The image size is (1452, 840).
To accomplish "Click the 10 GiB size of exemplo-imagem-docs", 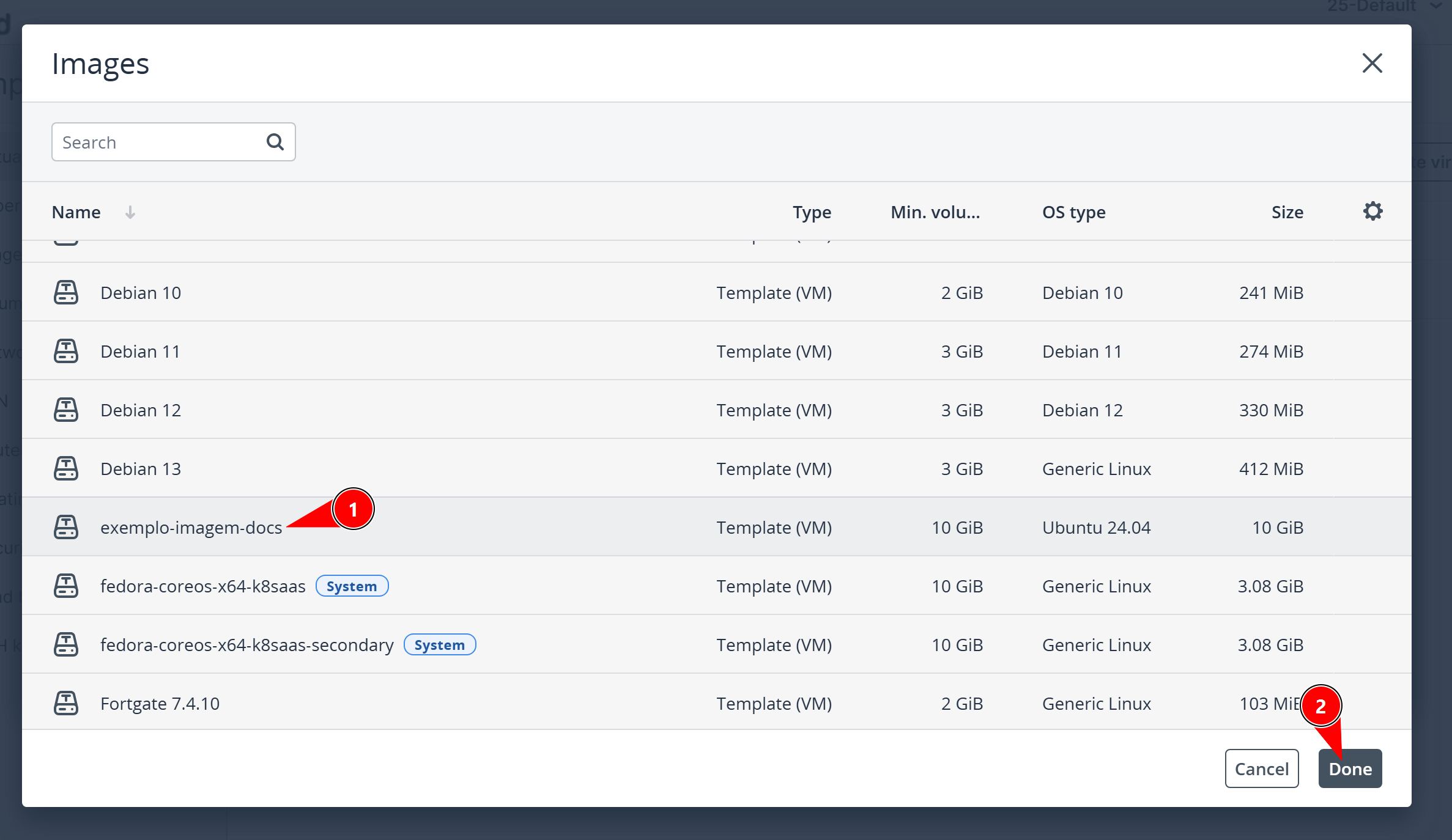I will click(x=1278, y=528).
